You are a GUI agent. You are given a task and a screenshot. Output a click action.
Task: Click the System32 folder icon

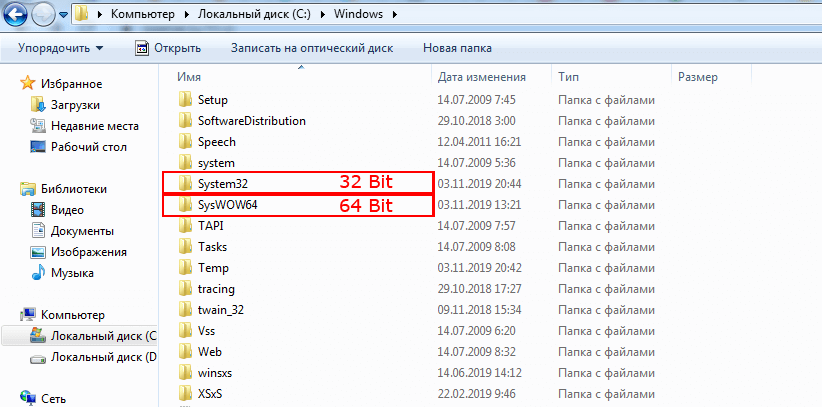click(x=184, y=183)
